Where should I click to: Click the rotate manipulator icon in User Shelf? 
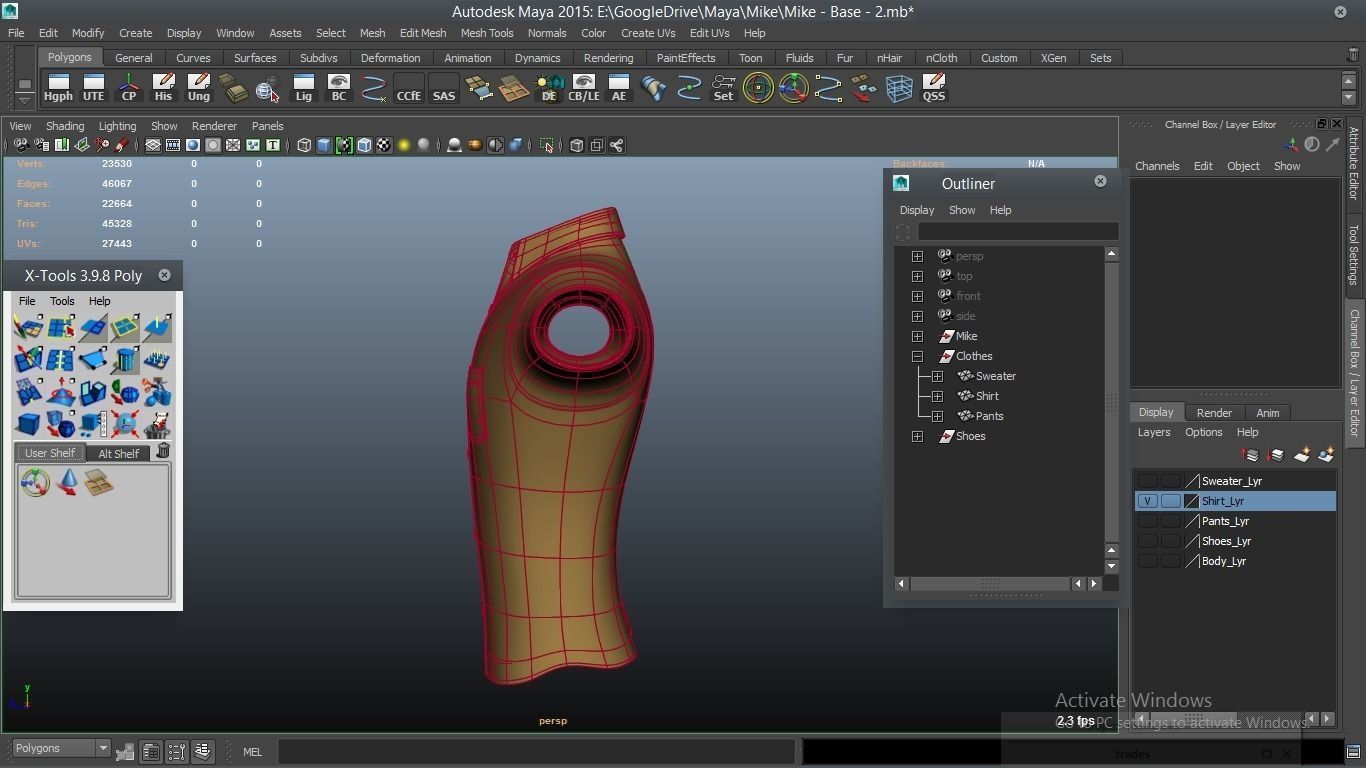click(x=35, y=483)
